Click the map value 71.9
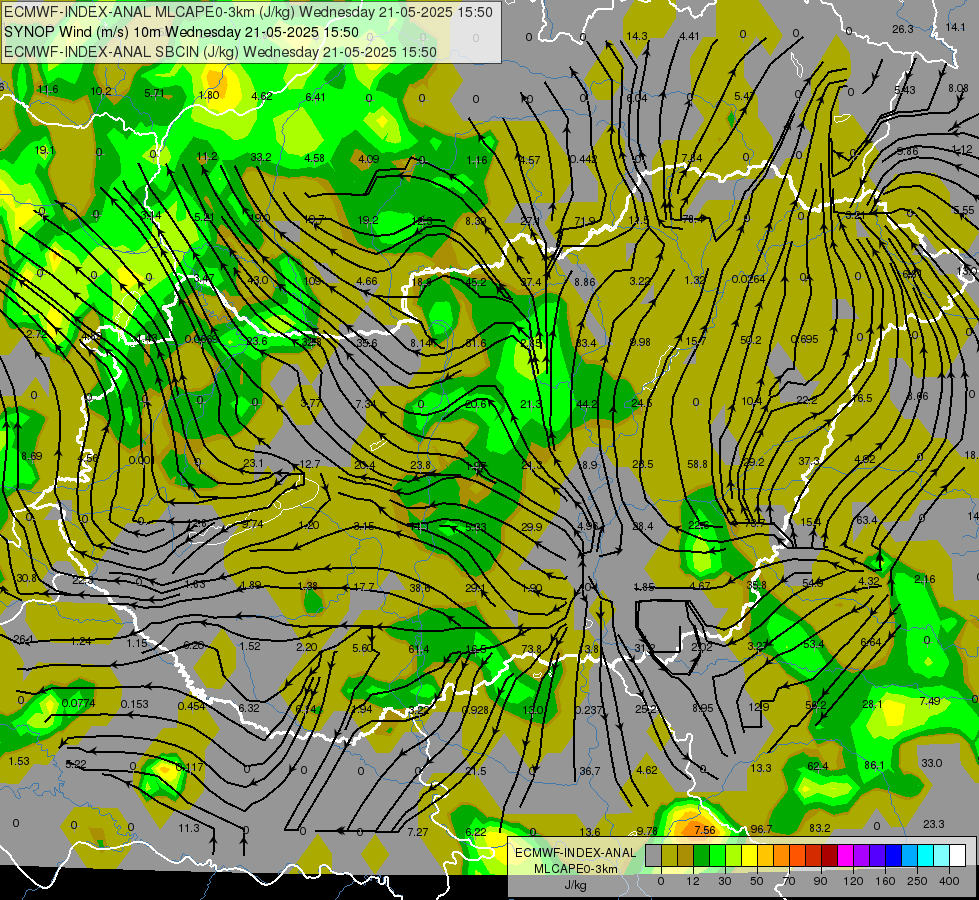This screenshot has width=979, height=900. pos(585,221)
